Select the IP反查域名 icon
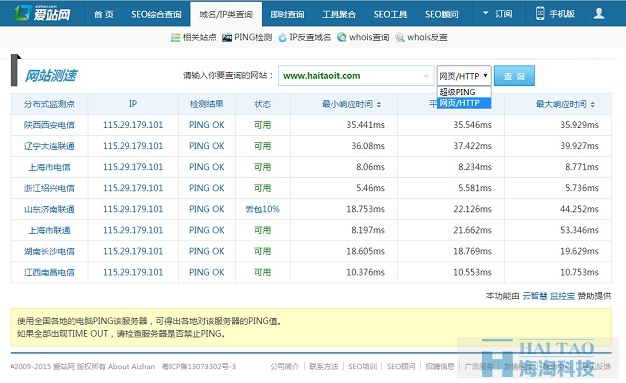Viewport: 626px width, 383px height. (x=283, y=38)
